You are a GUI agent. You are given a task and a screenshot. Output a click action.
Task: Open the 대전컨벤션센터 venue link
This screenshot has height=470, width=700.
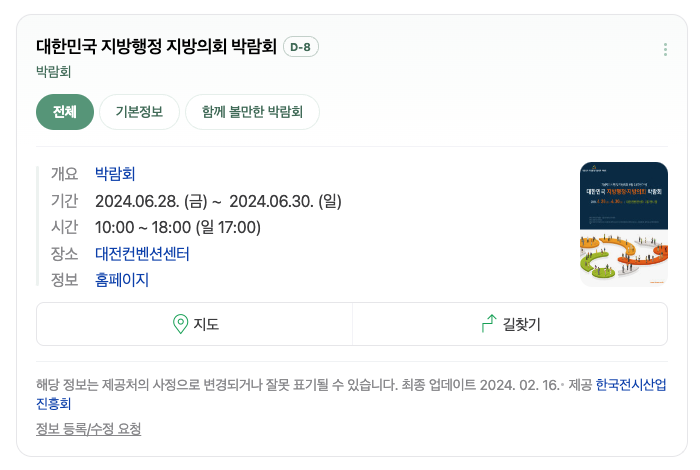tap(142, 254)
